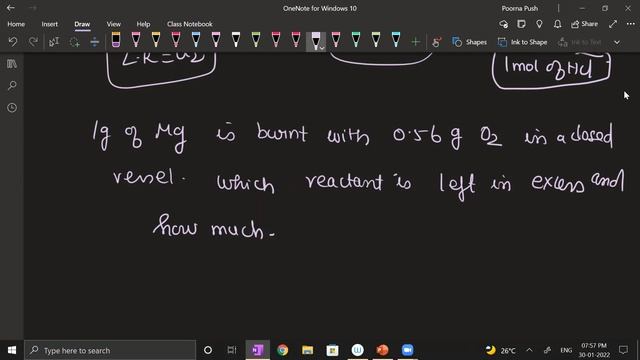640x360 pixels.
Task: Select the light blue pen beside the plus
Action: pos(396,40)
